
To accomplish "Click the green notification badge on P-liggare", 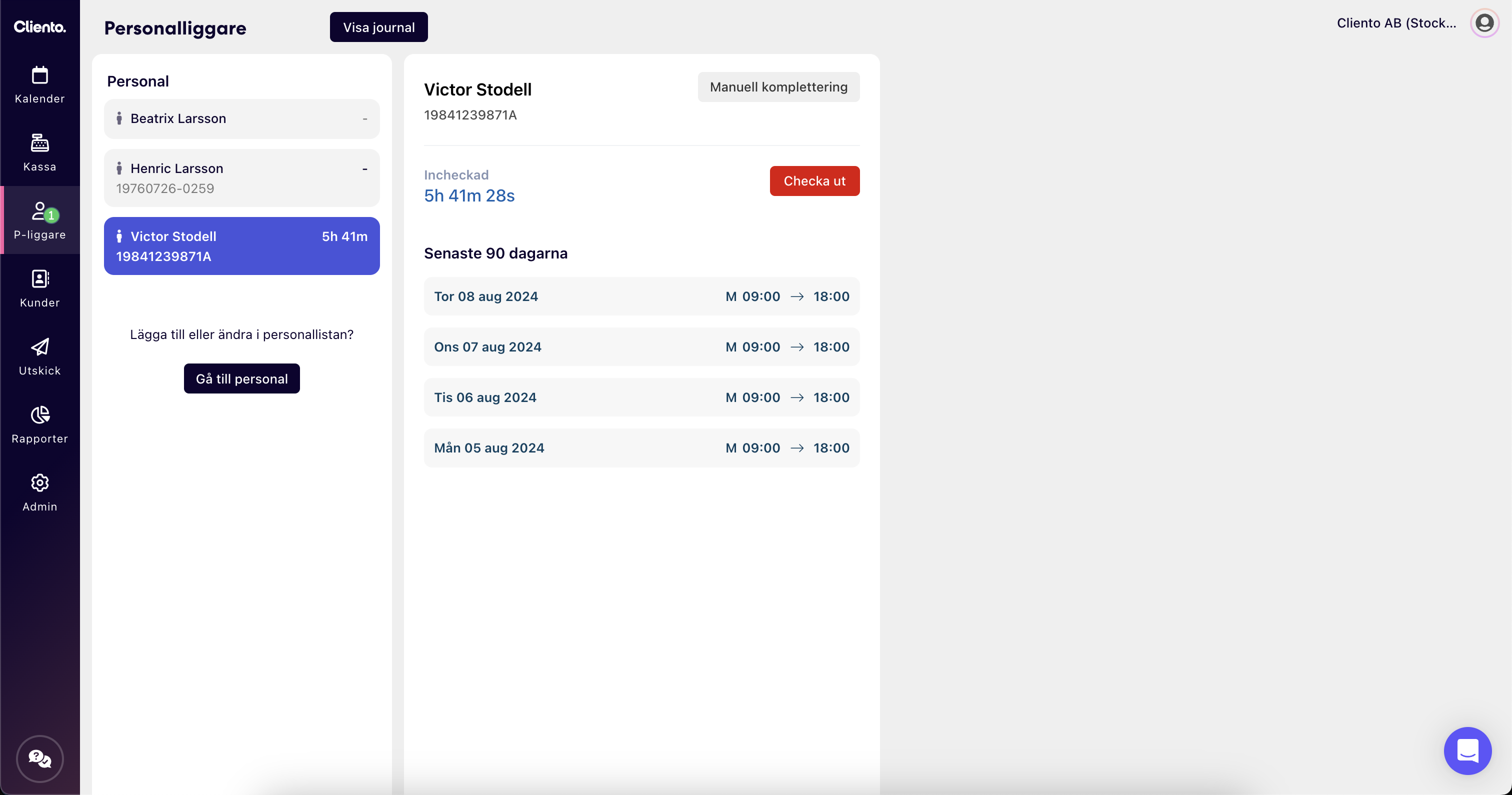I will pos(51,215).
